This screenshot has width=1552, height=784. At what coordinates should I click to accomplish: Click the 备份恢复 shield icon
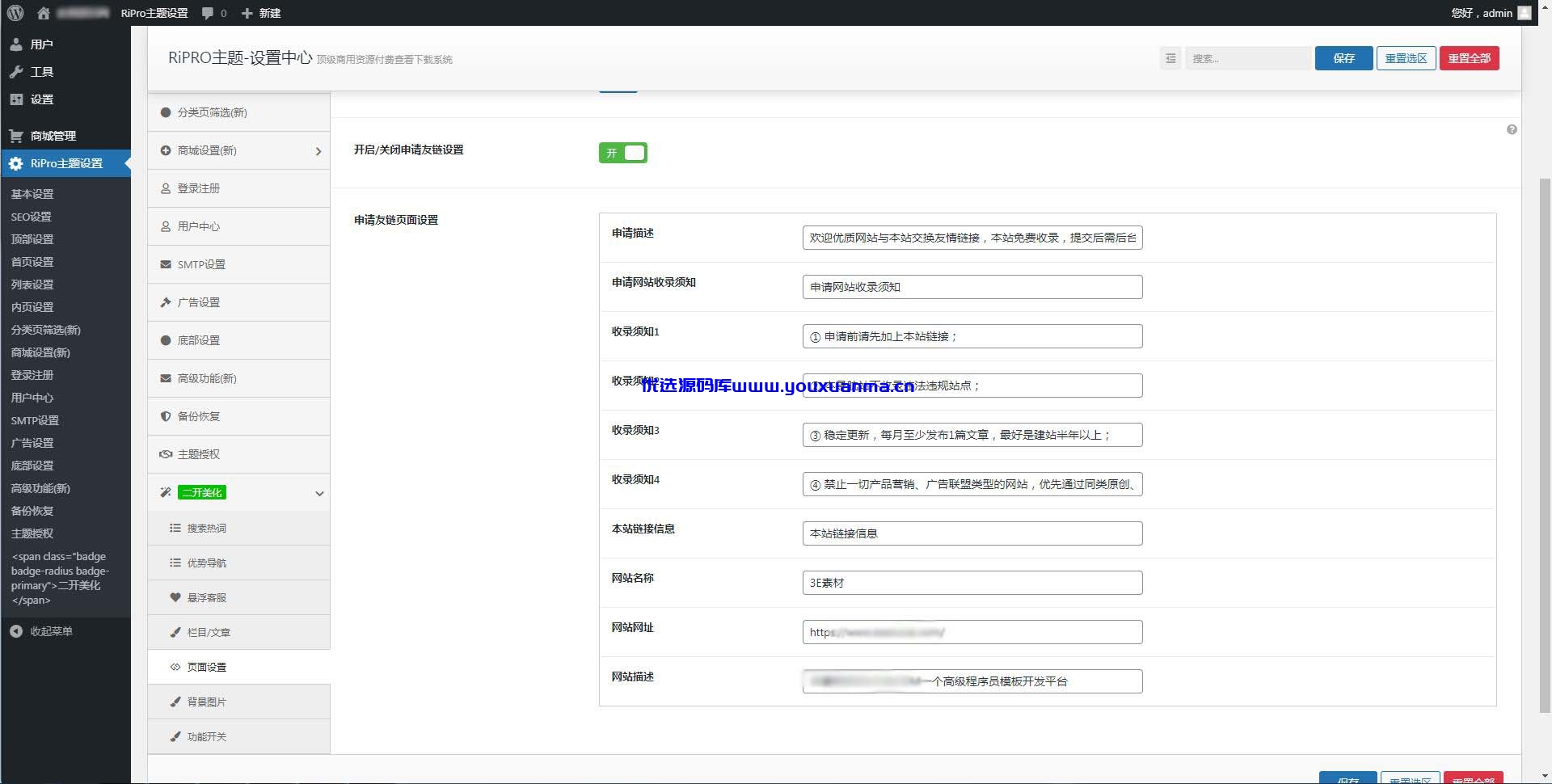(166, 416)
